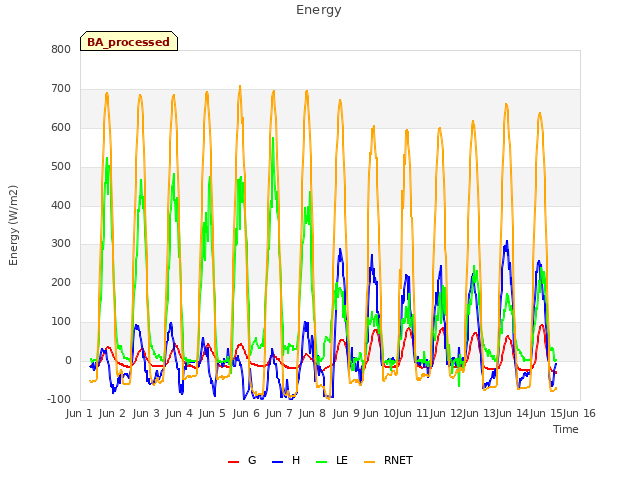Click the blue H legend color marker
This screenshot has width=640, height=480.
click(x=277, y=462)
